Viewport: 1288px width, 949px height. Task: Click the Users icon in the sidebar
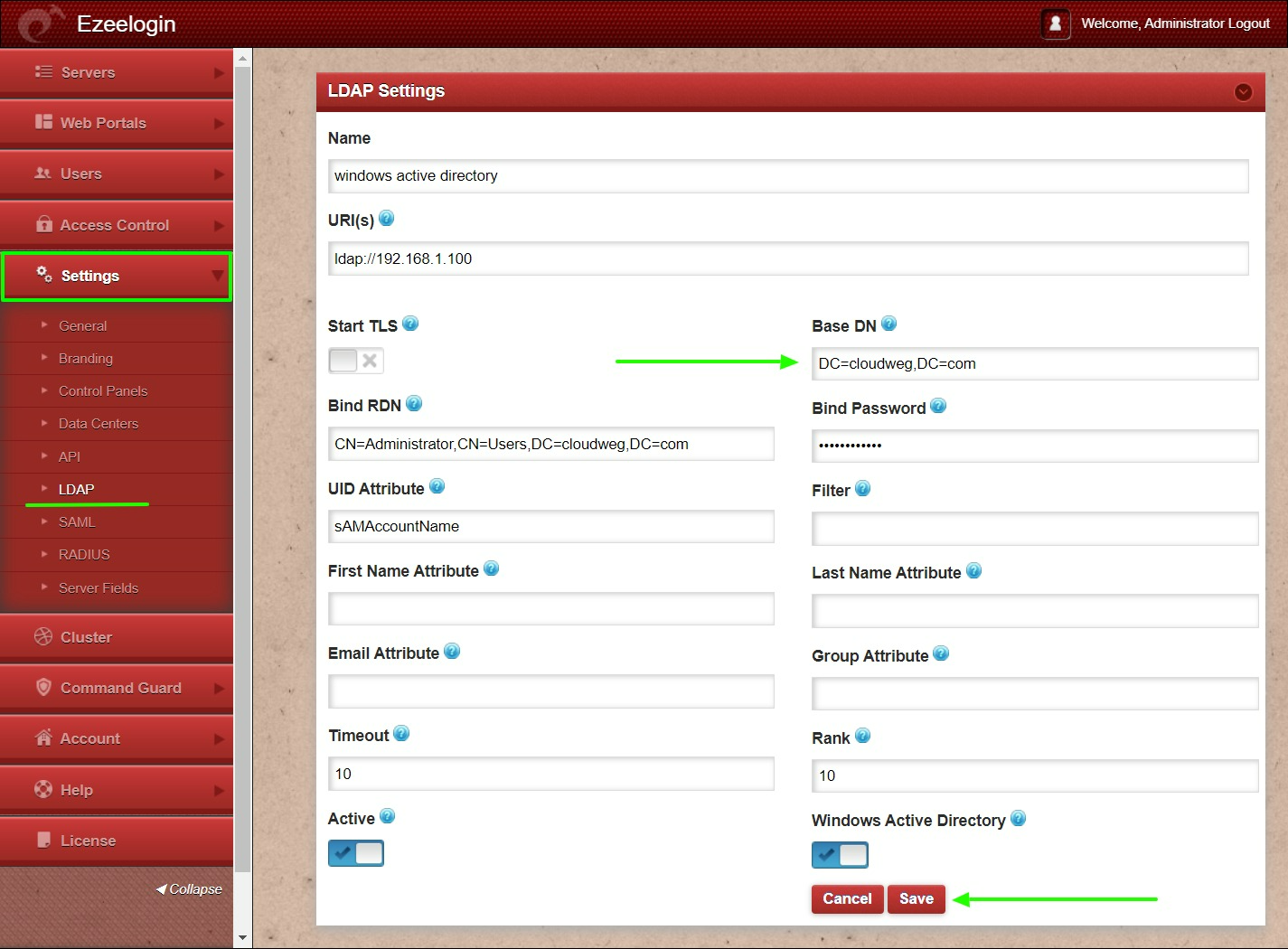[x=43, y=173]
